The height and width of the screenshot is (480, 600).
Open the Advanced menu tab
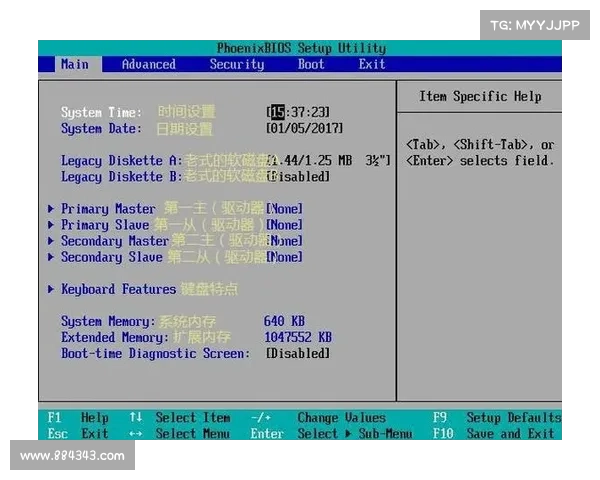click(x=148, y=64)
